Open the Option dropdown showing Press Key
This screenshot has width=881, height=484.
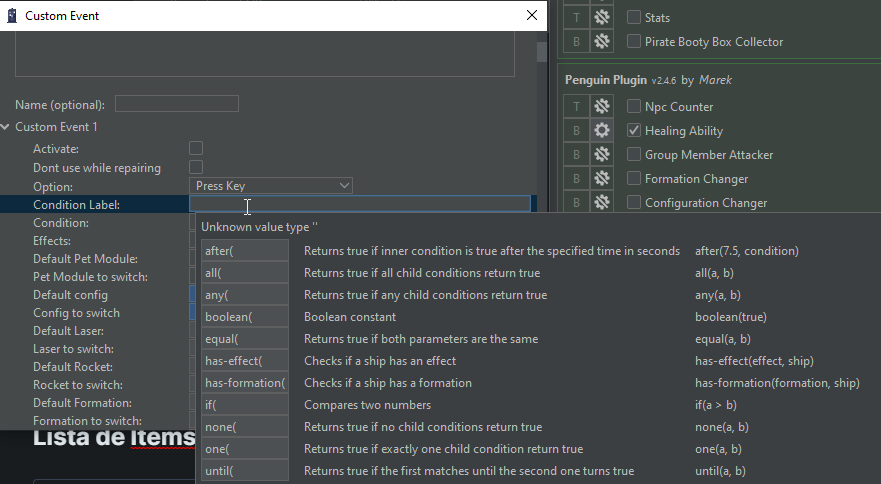point(271,186)
